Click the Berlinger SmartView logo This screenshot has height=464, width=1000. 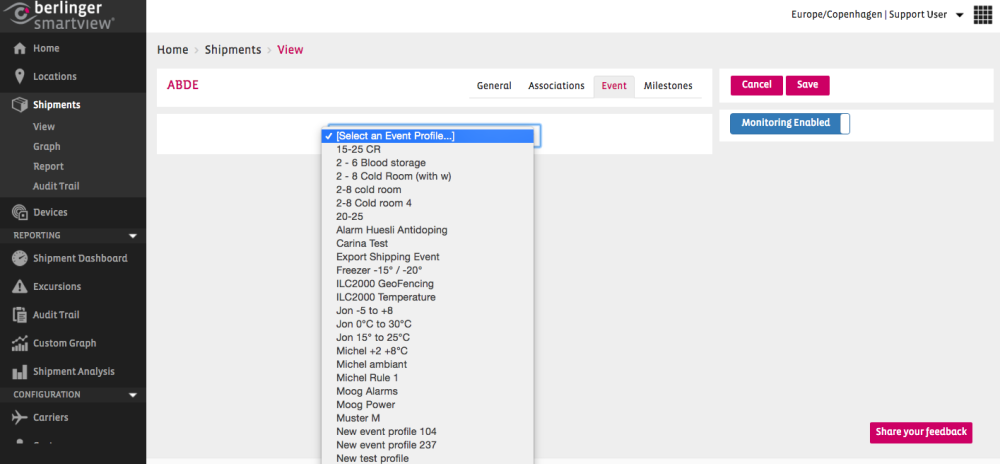pos(59,15)
